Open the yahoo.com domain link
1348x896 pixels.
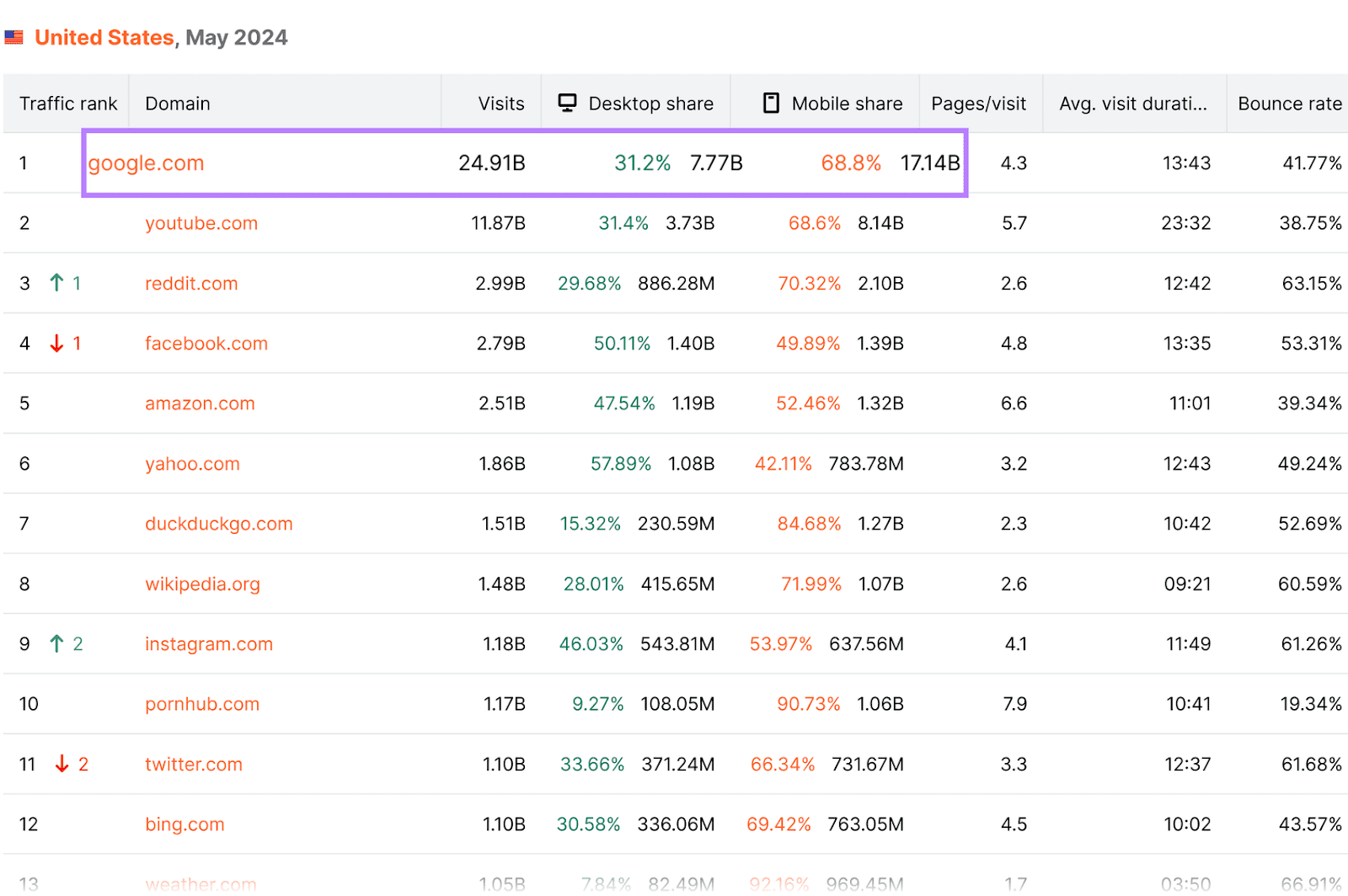tap(192, 463)
